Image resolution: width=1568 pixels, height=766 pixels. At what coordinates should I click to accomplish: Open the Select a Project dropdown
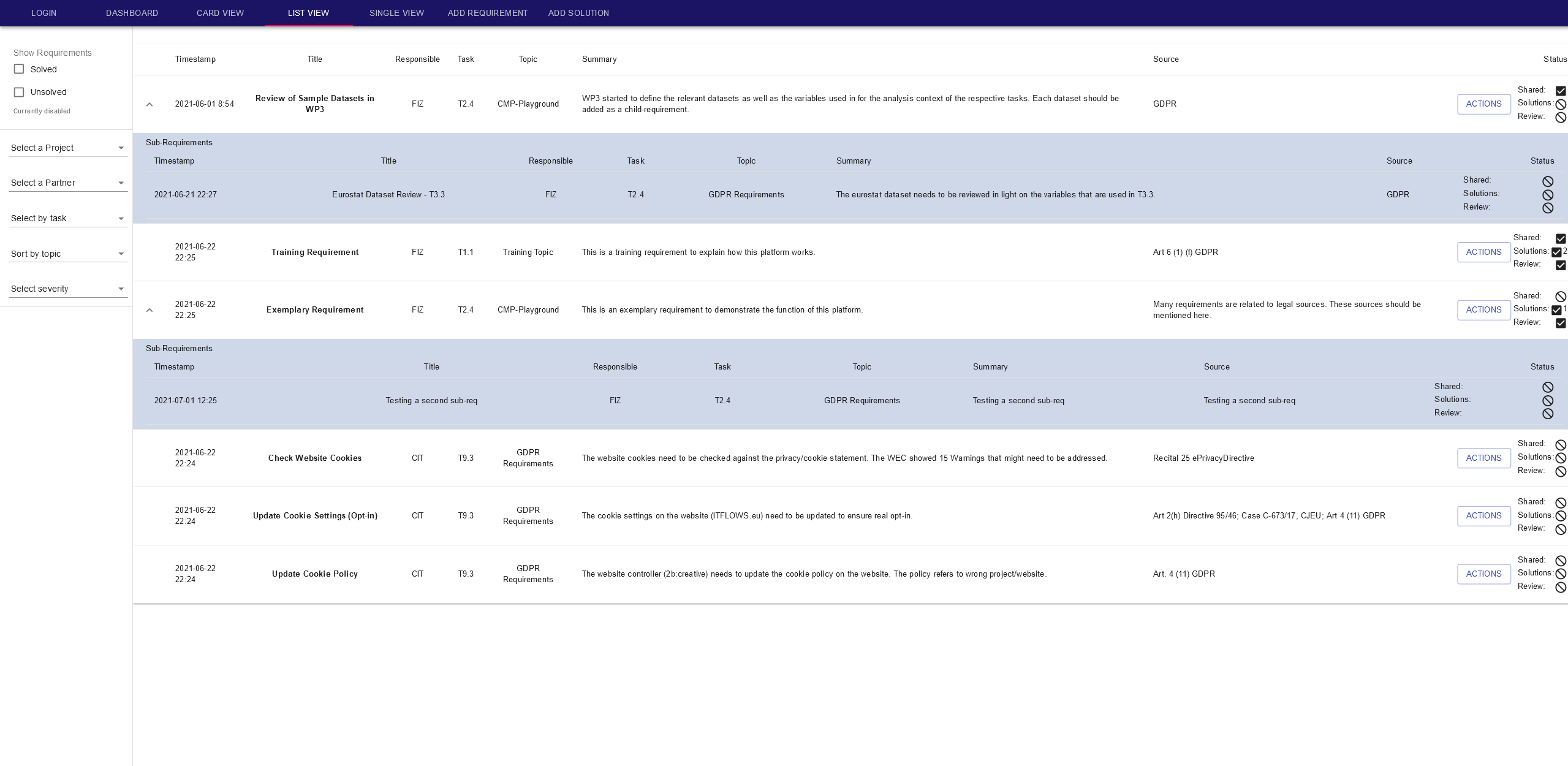coord(68,148)
